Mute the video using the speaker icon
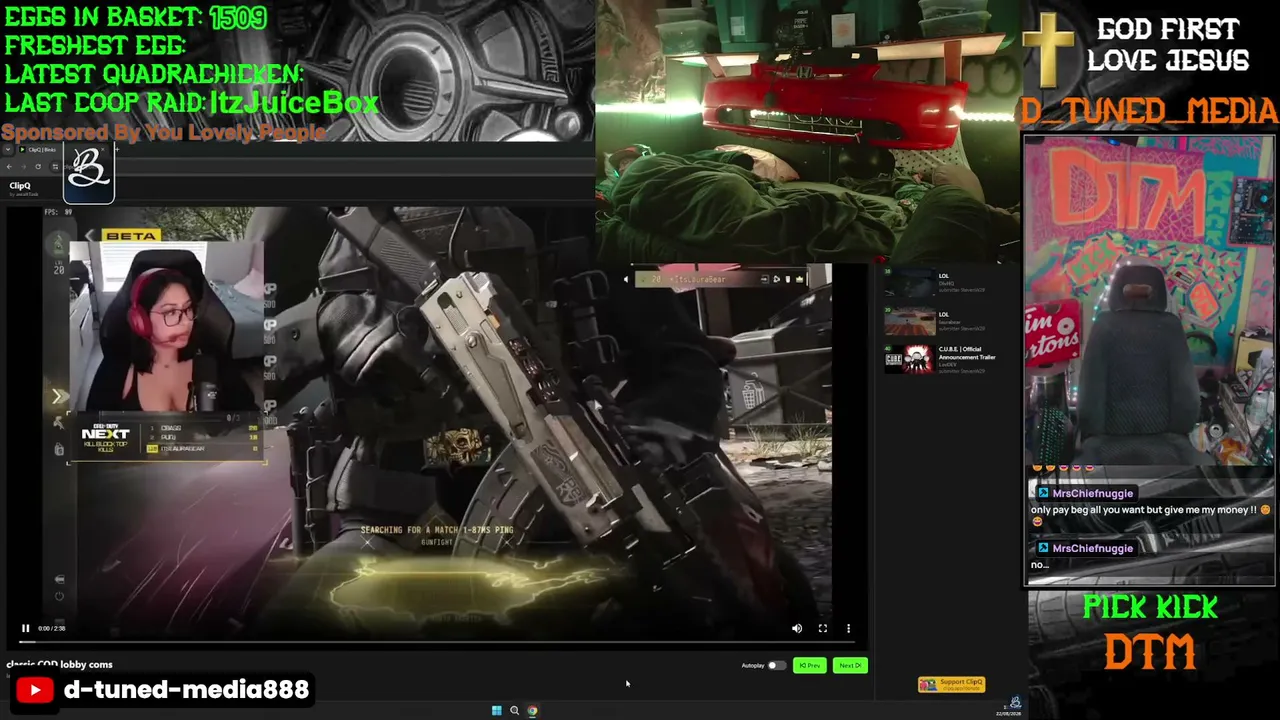The width and height of the screenshot is (1280, 720). tap(797, 629)
